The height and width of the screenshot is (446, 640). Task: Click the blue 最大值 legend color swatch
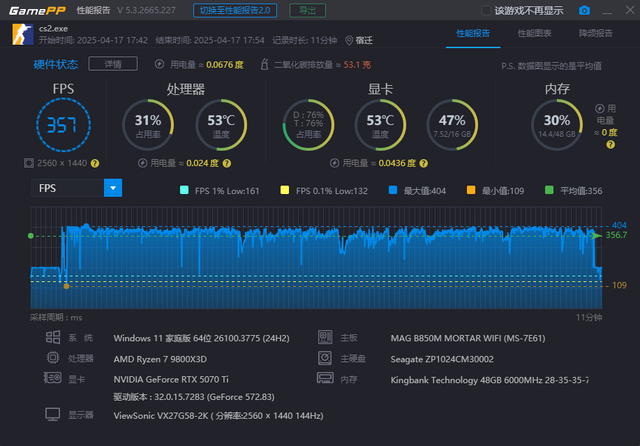point(393,190)
